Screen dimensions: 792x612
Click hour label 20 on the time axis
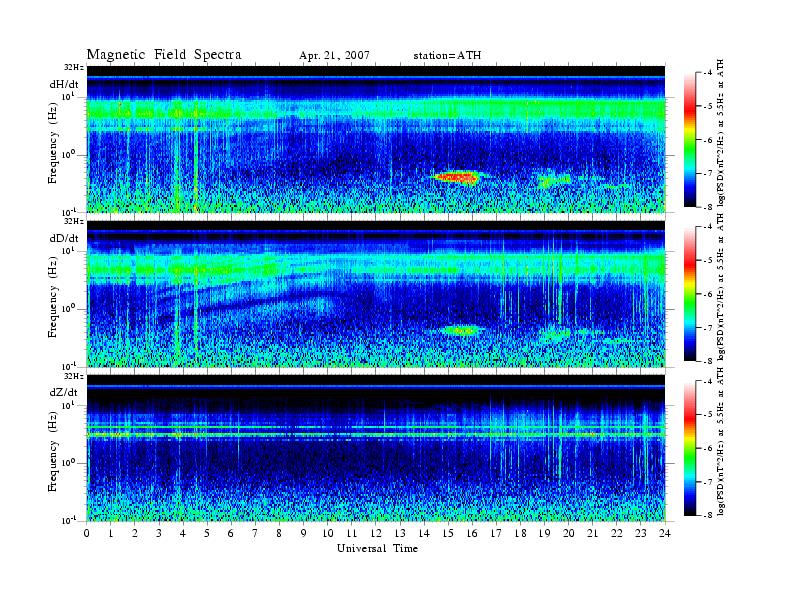click(x=569, y=533)
